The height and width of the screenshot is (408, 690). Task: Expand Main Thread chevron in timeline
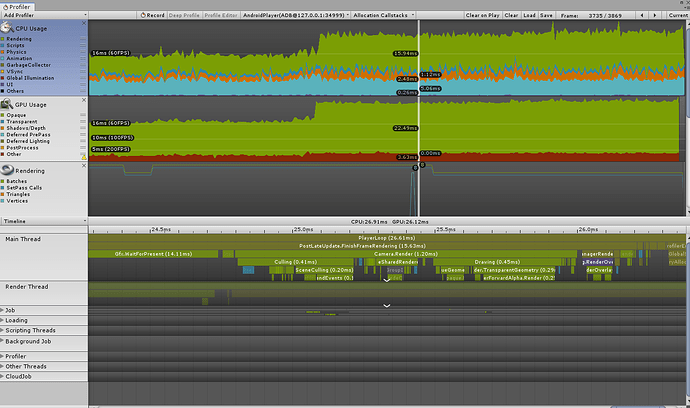(386, 280)
